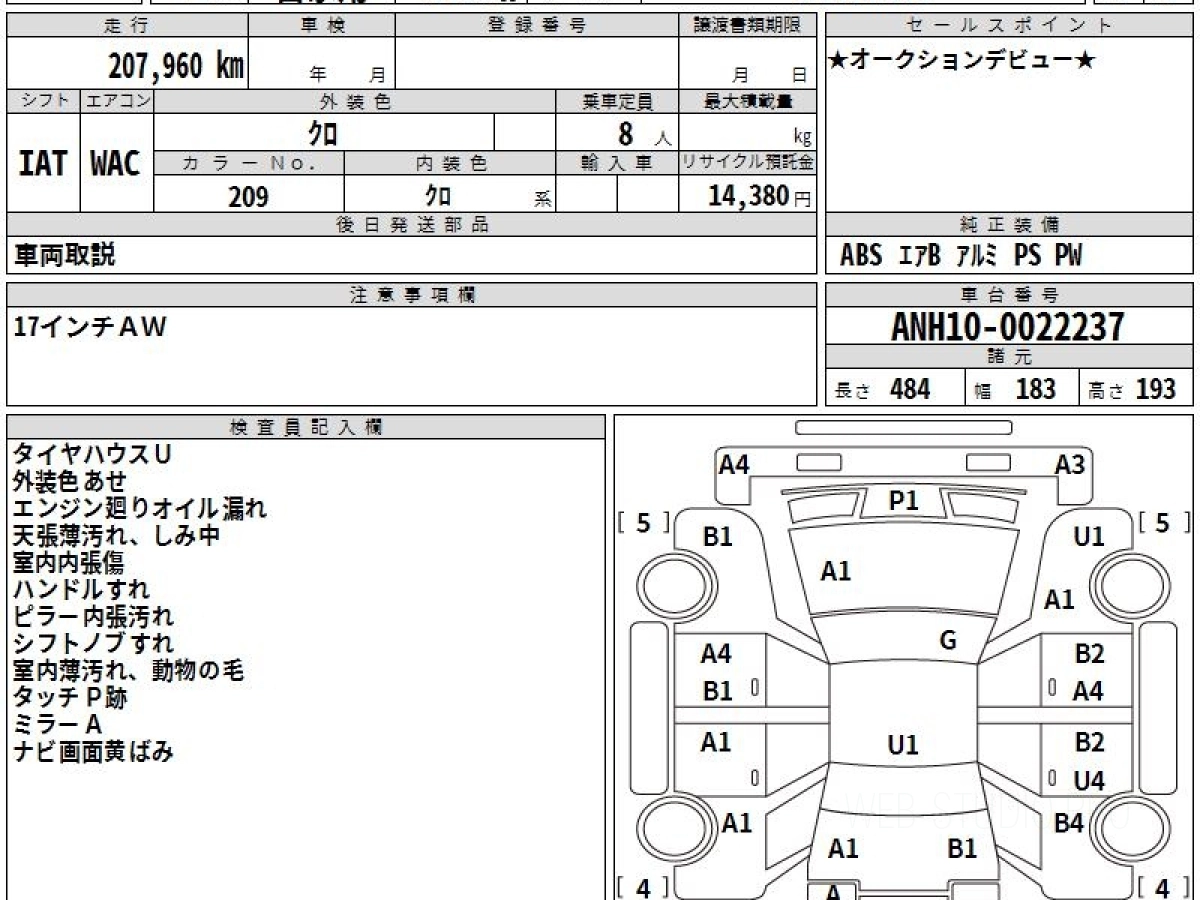Select the ナビ画面黄ばみ note
This screenshot has height=900, width=1200.
pos(94,752)
